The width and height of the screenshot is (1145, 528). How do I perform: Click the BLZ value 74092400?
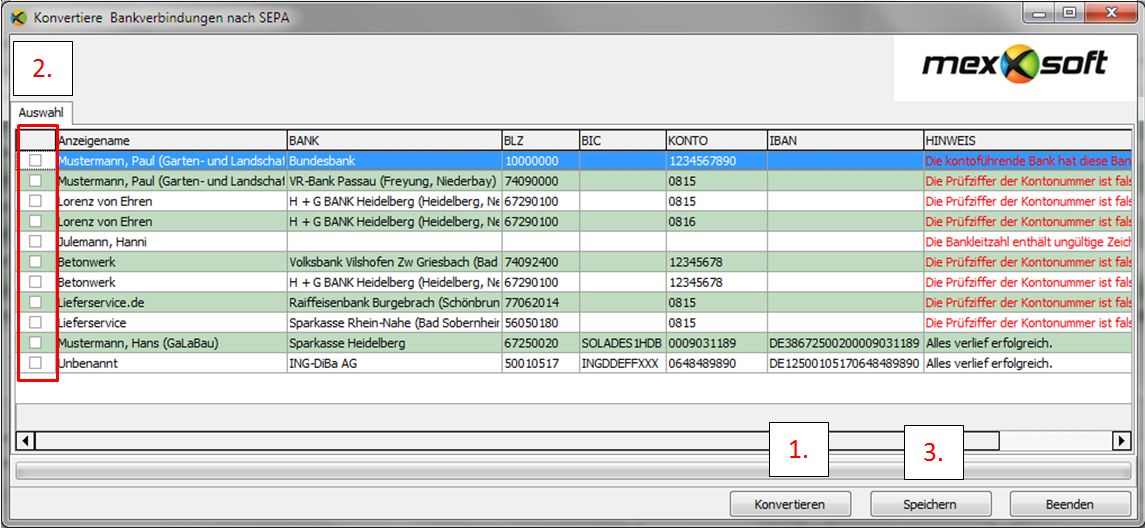[x=540, y=261]
